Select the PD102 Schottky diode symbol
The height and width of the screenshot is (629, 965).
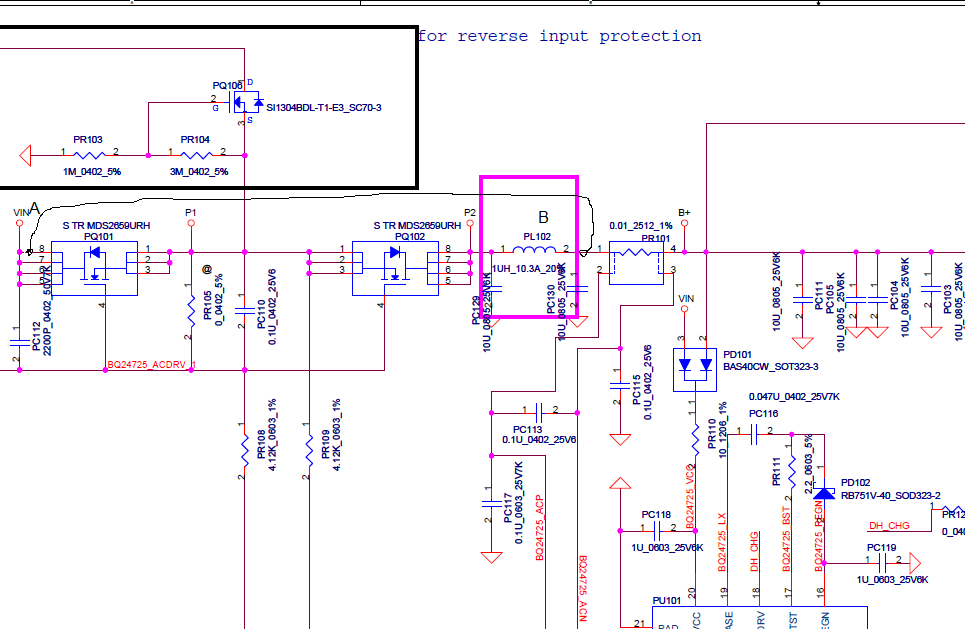[824, 494]
